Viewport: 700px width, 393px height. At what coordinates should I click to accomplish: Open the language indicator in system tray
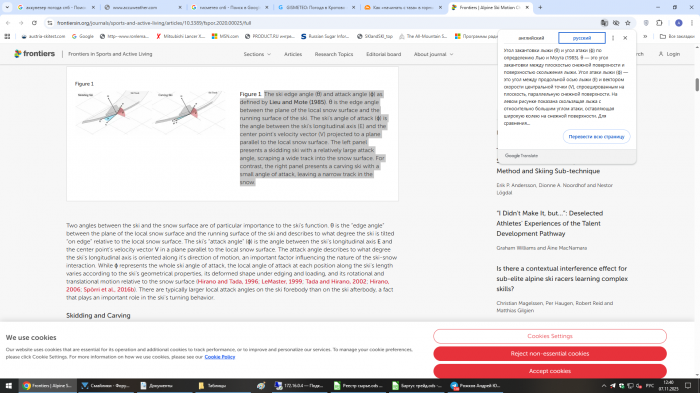[650, 385]
